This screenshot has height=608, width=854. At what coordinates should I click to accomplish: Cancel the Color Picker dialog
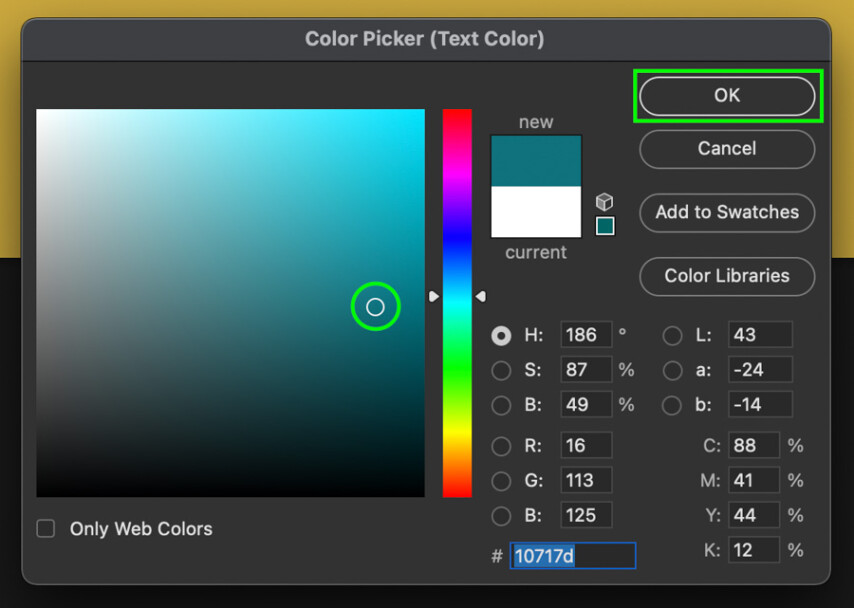tap(726, 149)
